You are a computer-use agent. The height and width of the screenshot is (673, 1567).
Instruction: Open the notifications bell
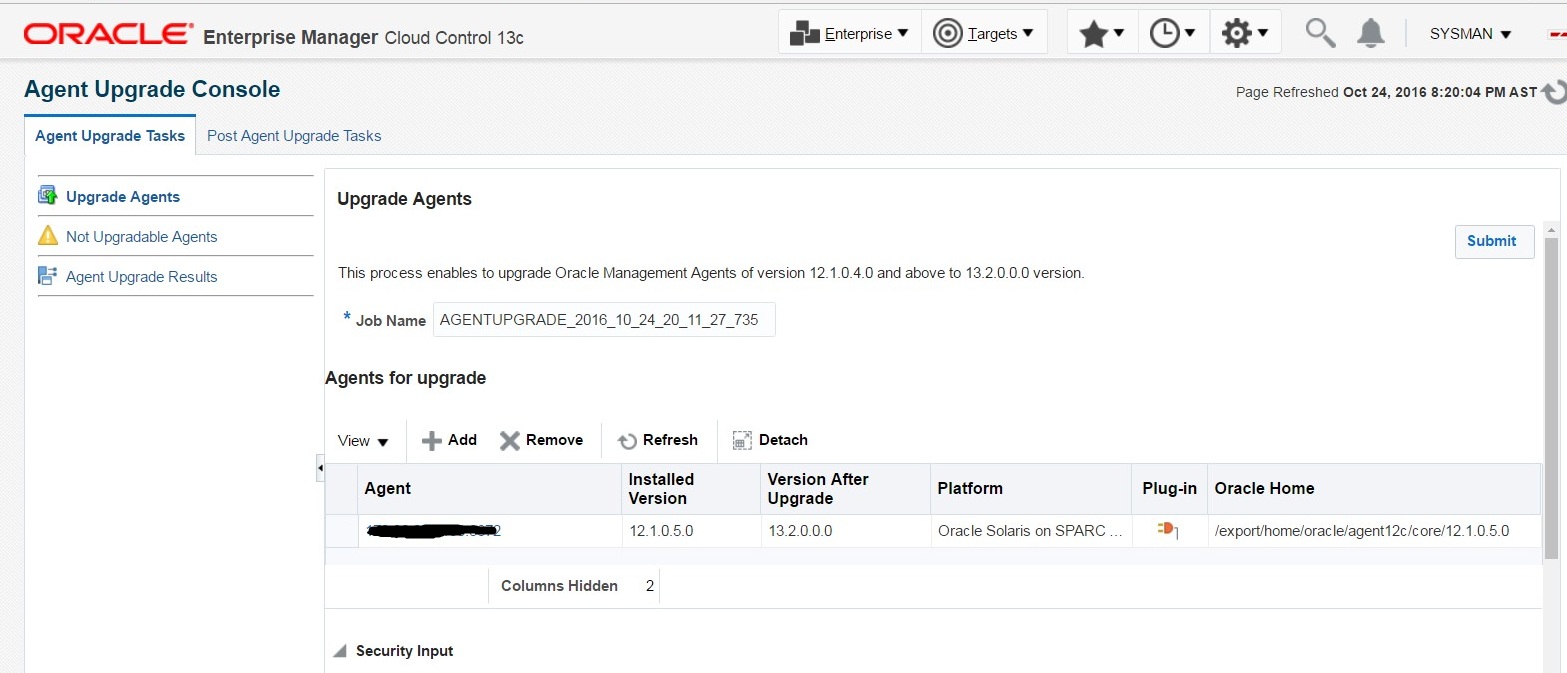pyautogui.click(x=1370, y=33)
